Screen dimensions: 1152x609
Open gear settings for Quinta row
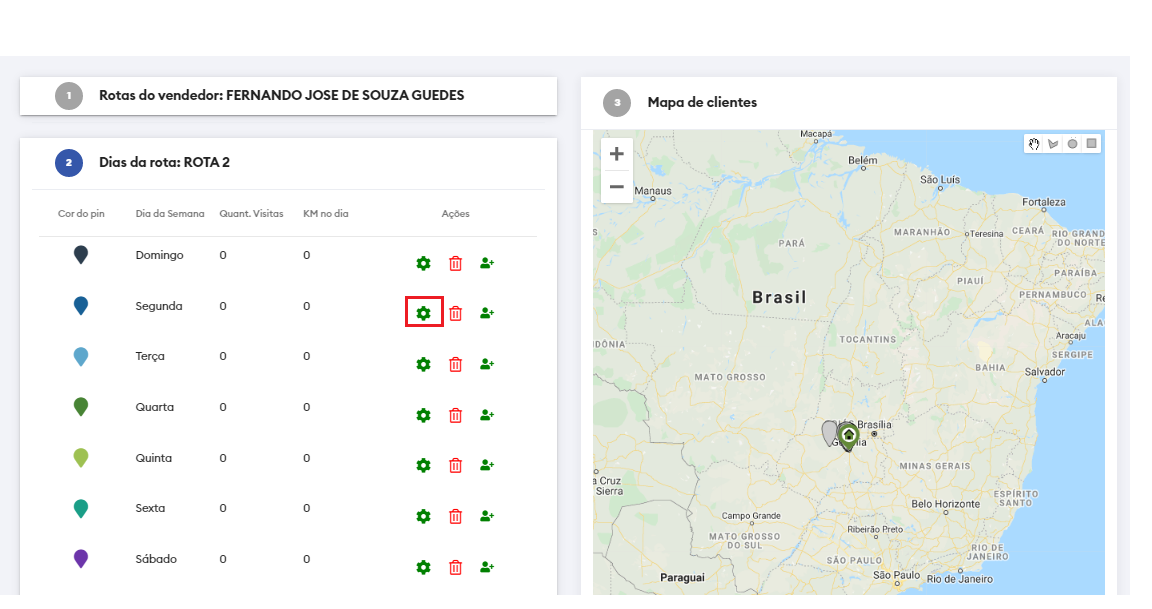[x=423, y=465]
